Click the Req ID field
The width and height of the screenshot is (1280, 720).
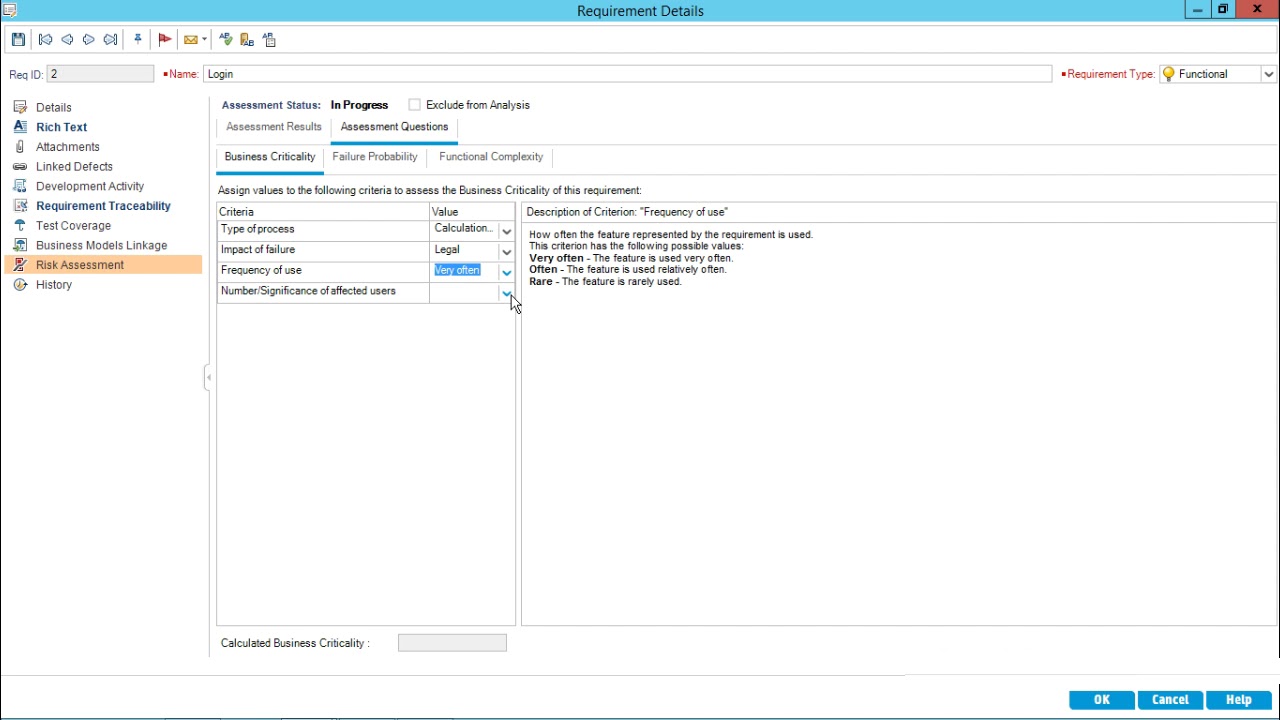pyautogui.click(x=100, y=74)
